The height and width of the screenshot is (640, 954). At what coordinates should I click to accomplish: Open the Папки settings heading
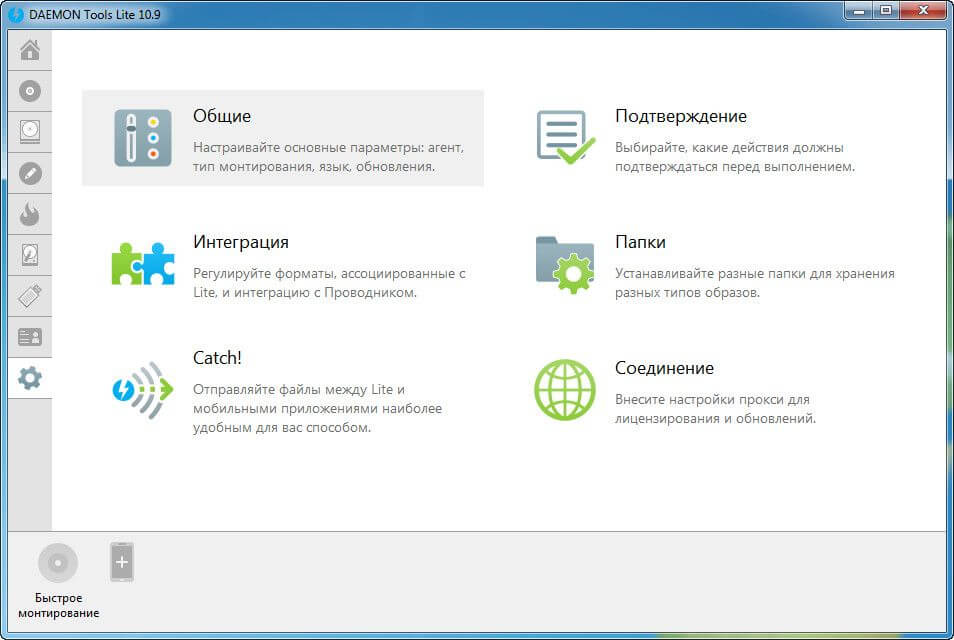coord(640,242)
